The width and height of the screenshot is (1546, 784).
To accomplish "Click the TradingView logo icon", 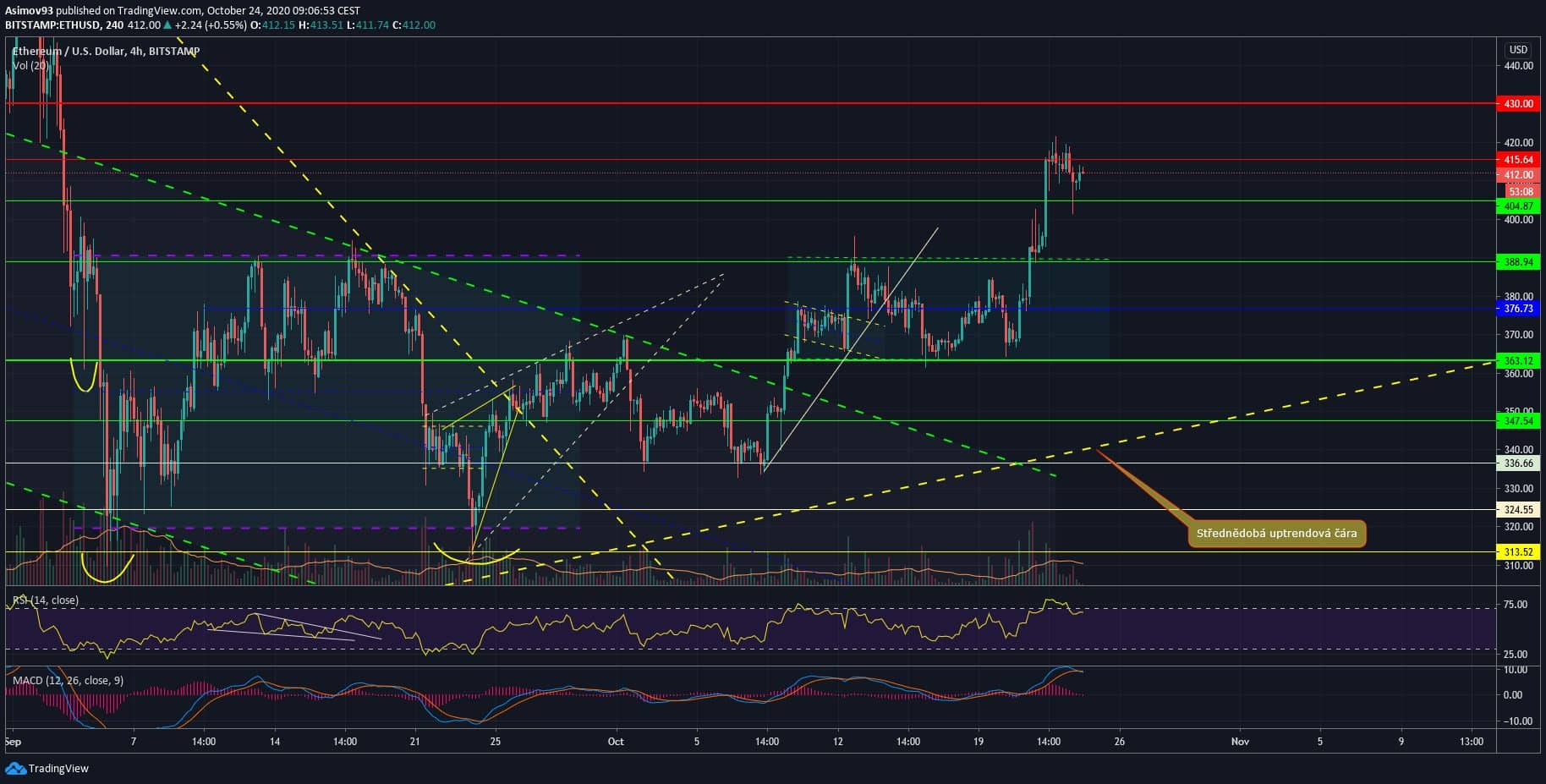I will [15, 768].
